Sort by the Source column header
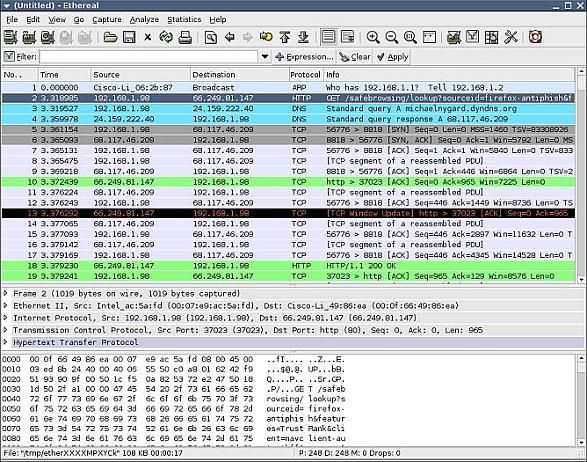Screen dimensions: 587x462 click(140, 75)
